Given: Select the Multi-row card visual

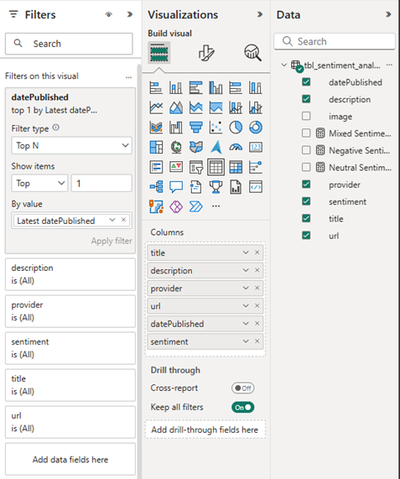Looking at the screenshot, I should 156,167.
